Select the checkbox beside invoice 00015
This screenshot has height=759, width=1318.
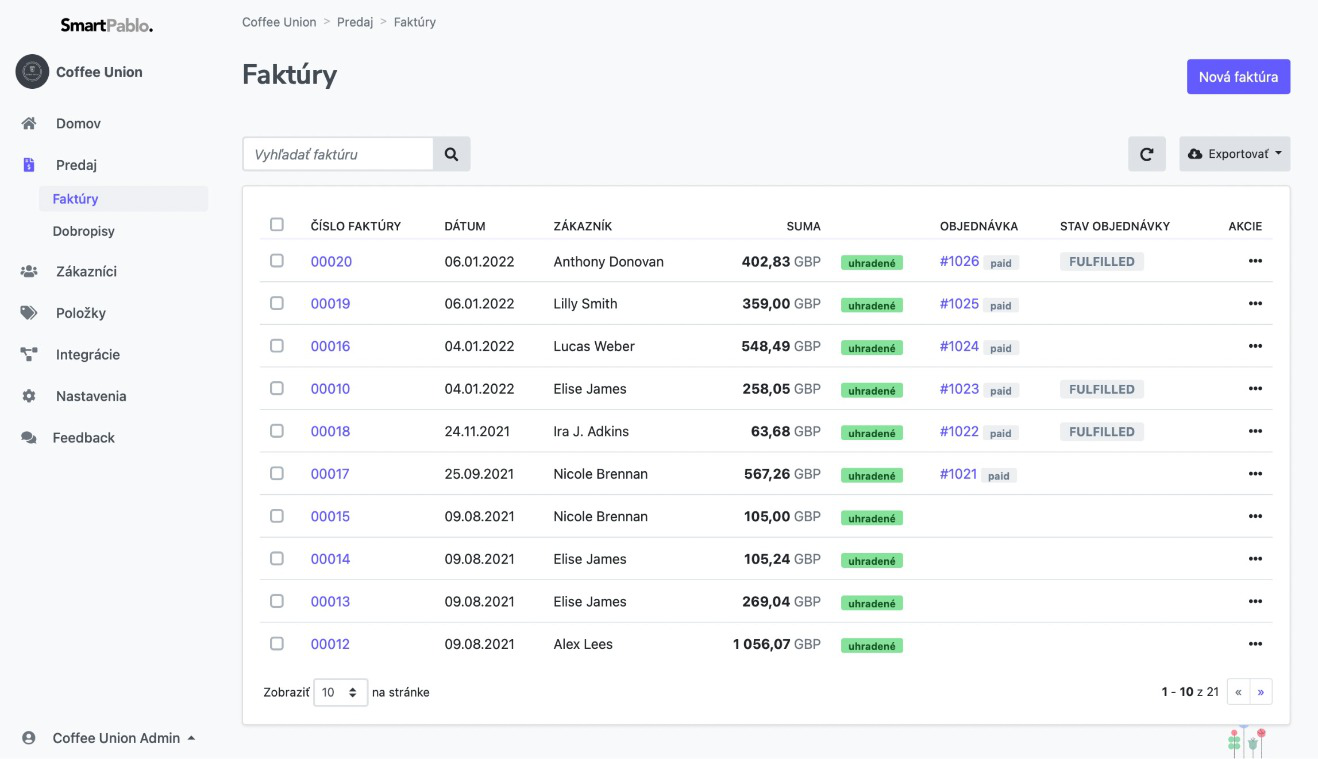277,516
